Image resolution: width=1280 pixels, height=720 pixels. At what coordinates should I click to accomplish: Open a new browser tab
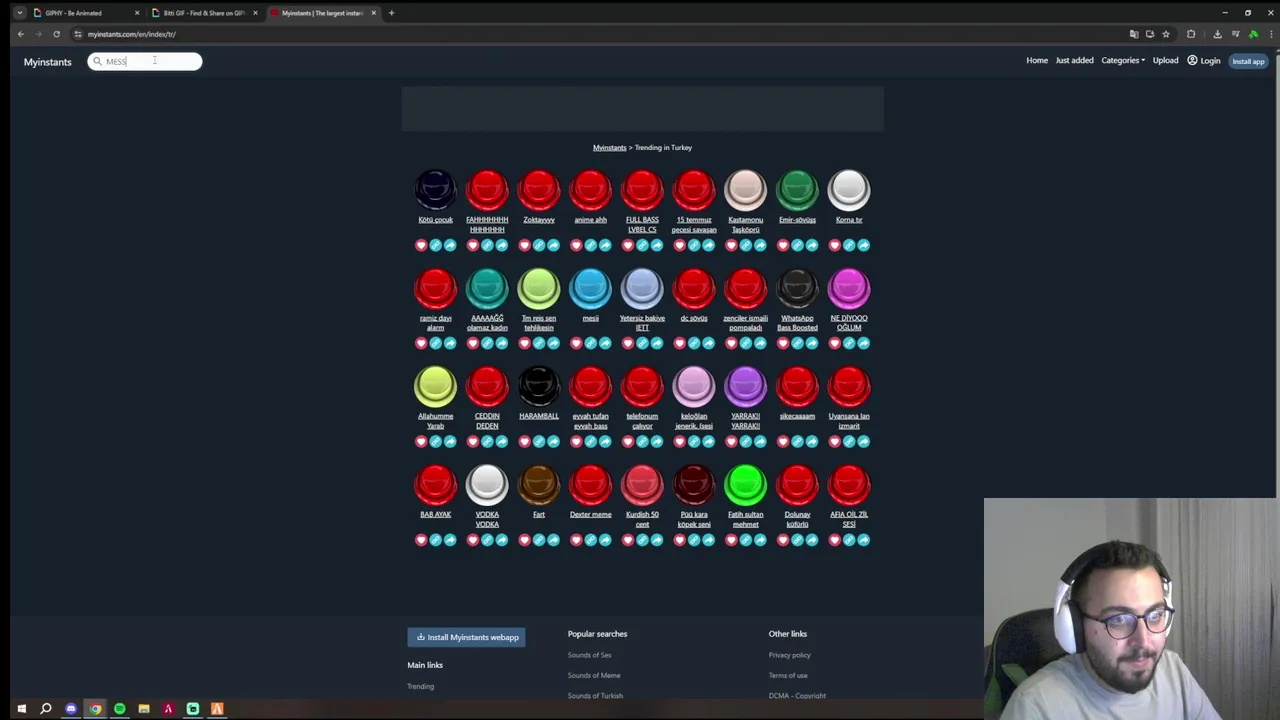(x=391, y=13)
